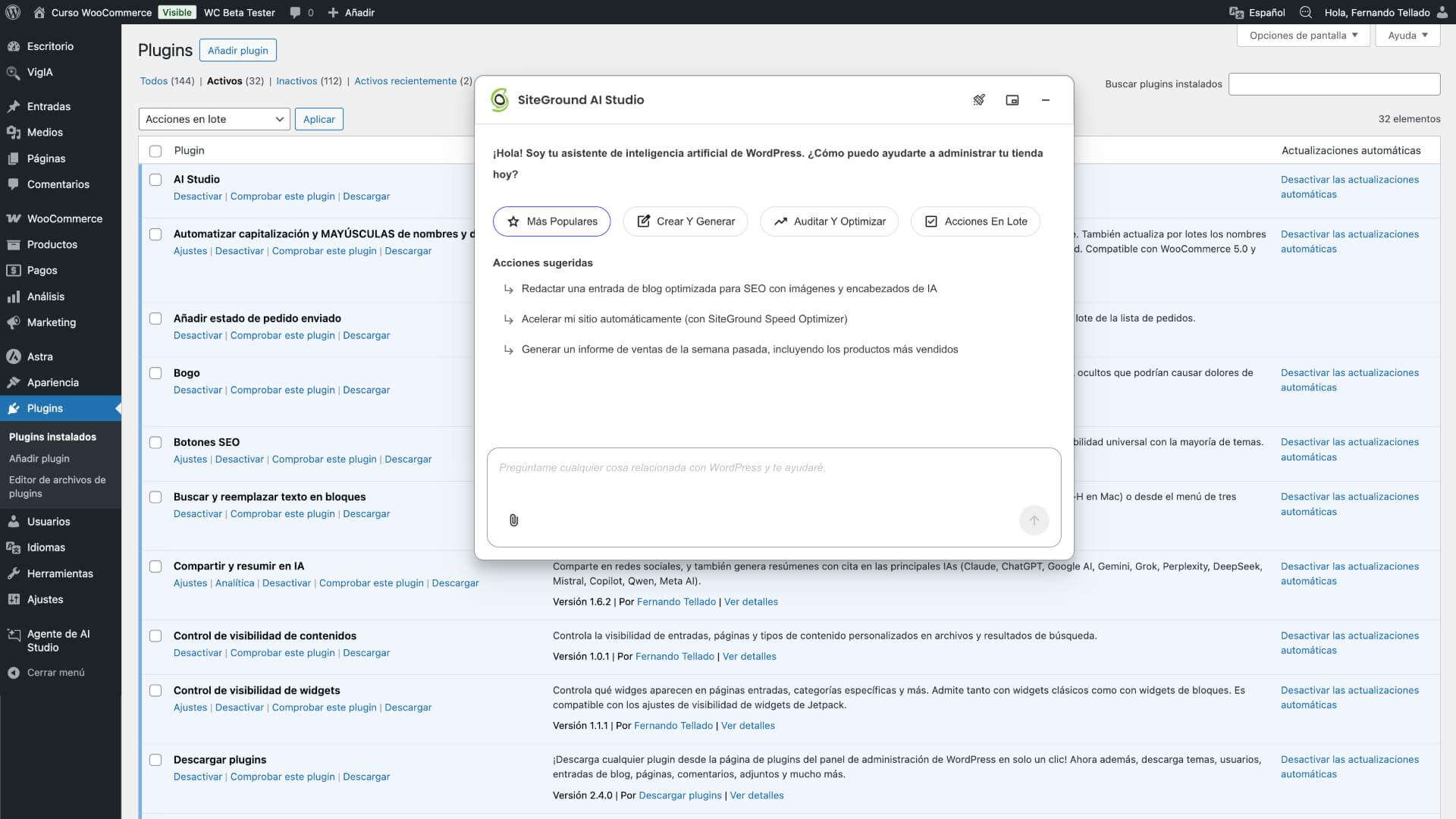
Task: Clear the chat using the broom icon
Action: click(x=979, y=99)
